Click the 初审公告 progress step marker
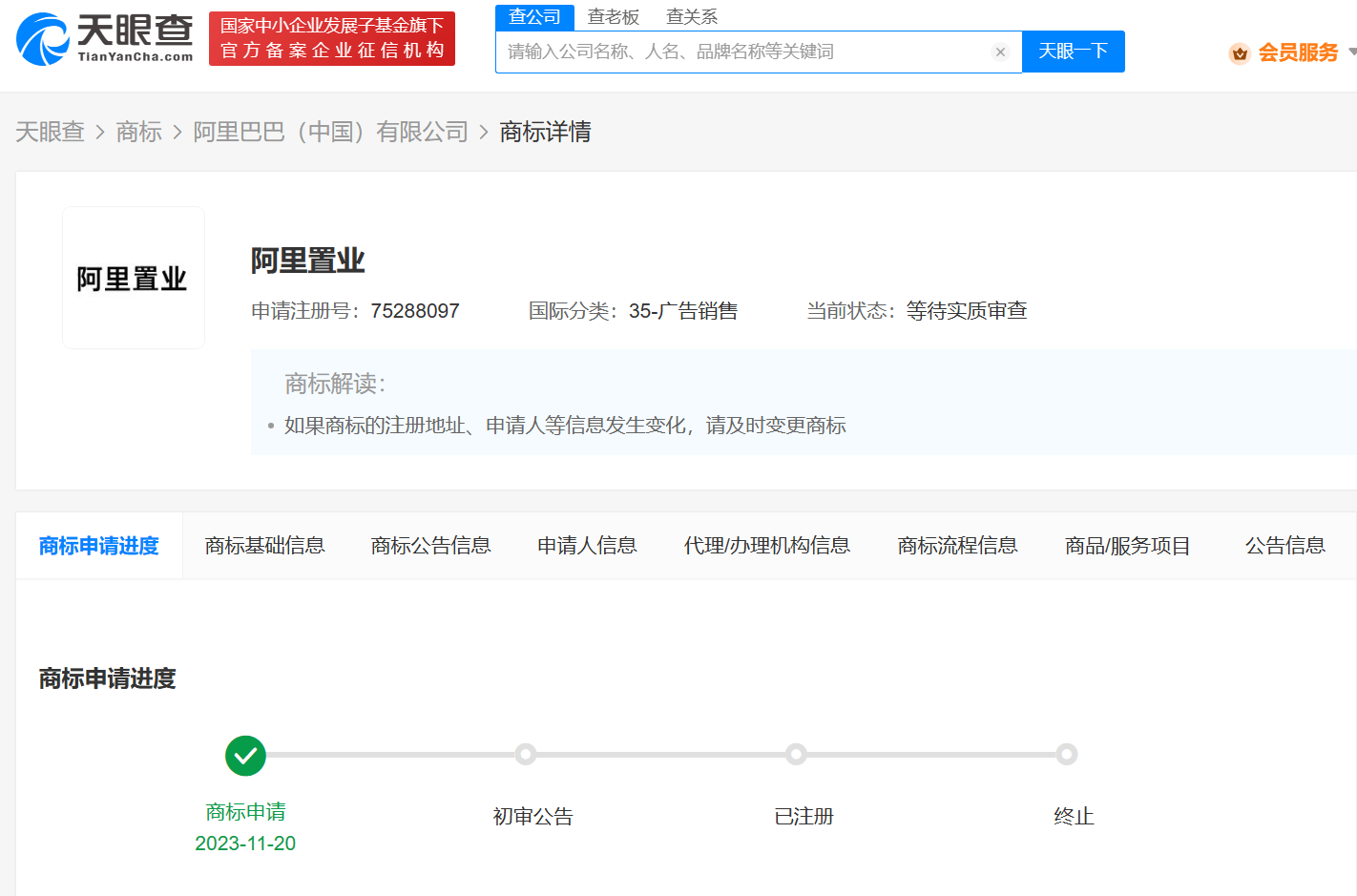Viewport: 1357px width, 896px height. tap(525, 755)
